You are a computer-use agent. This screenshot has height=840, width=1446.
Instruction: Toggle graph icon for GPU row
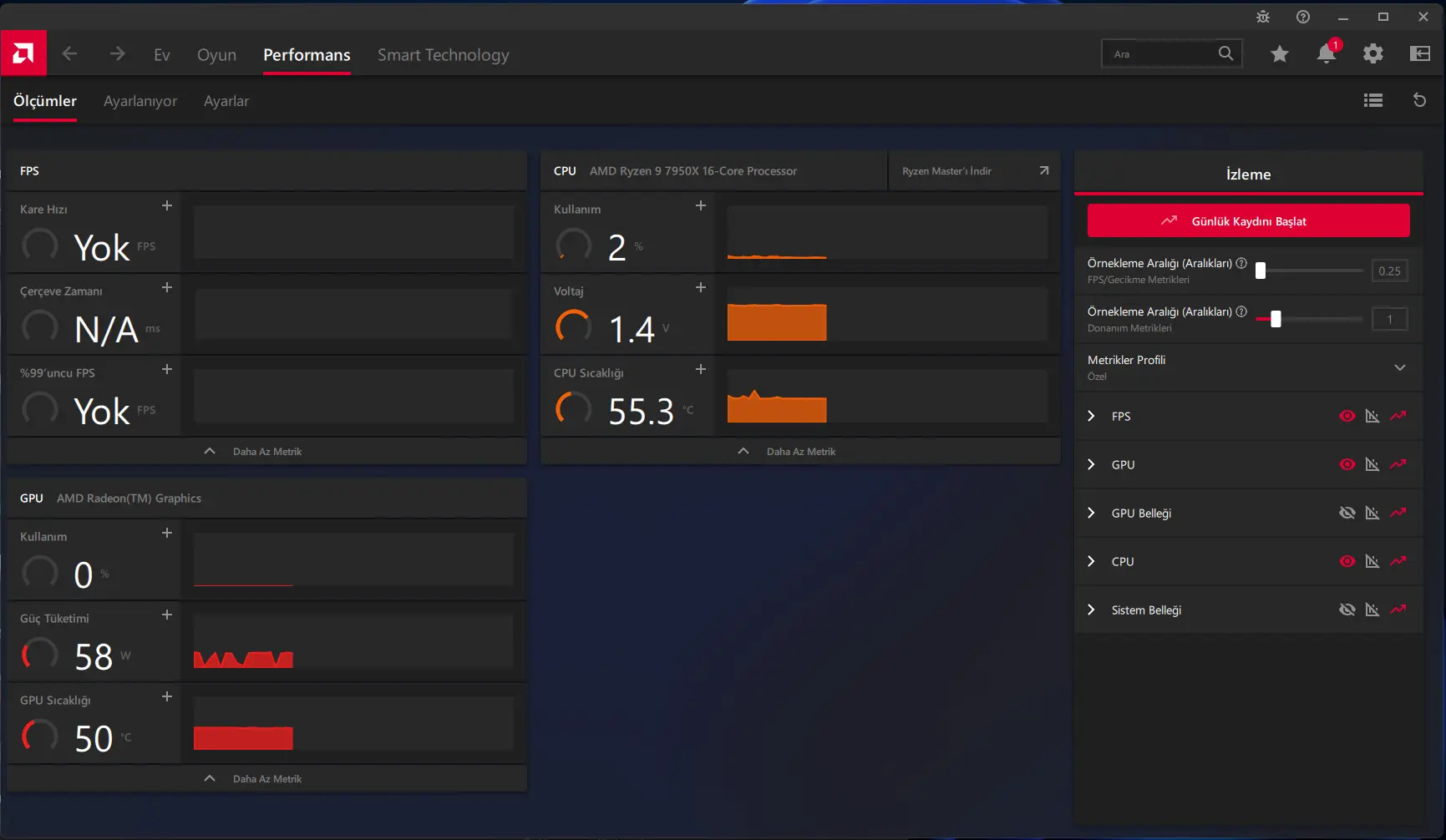[1372, 464]
